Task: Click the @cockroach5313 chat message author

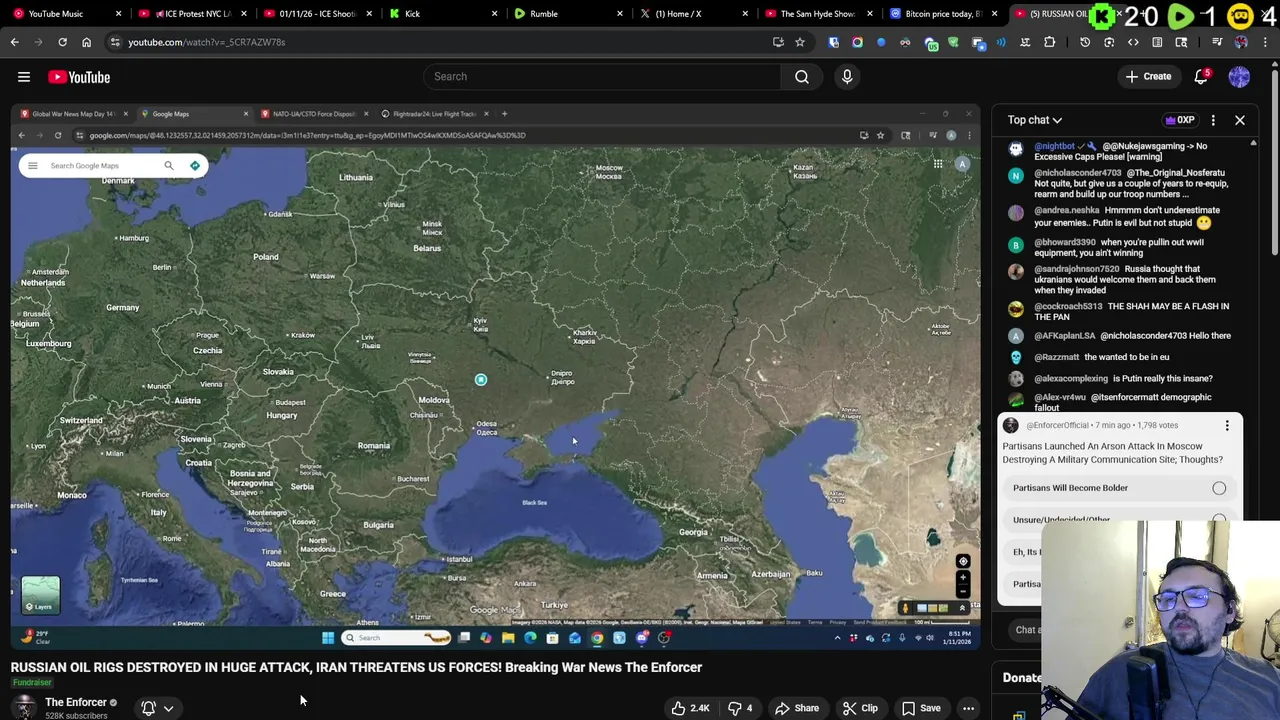Action: coord(1068,306)
